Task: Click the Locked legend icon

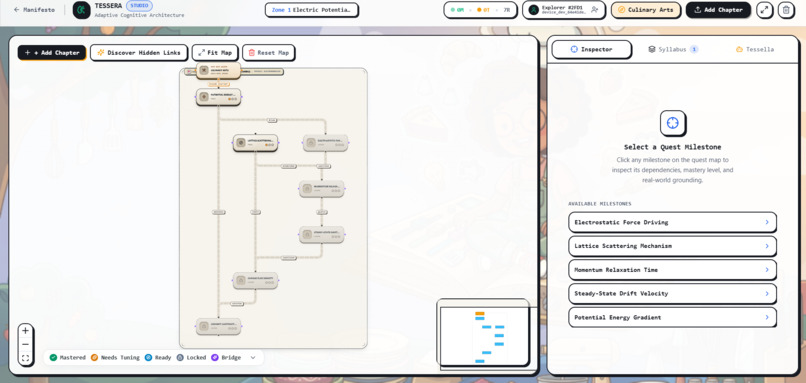Action: 180,357
